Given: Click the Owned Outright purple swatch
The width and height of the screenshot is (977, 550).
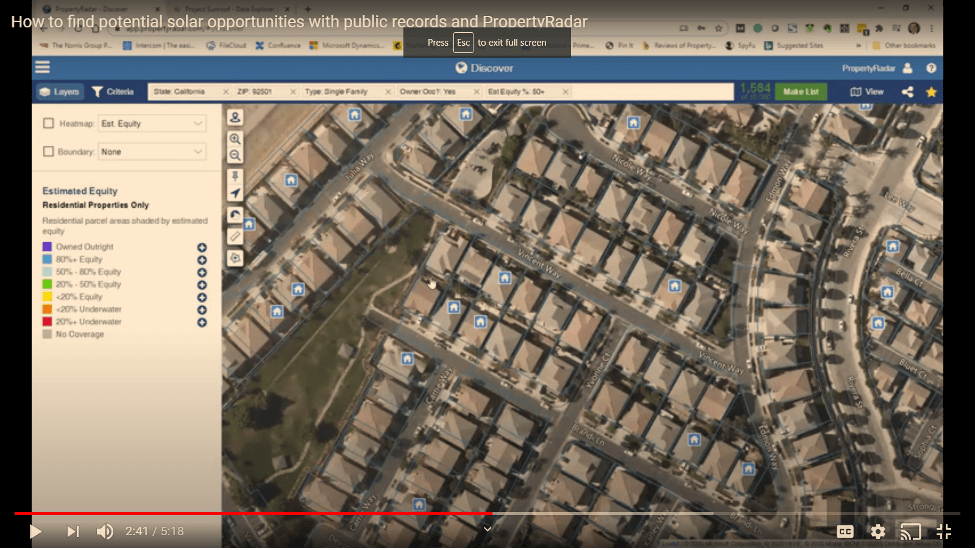Looking at the screenshot, I should tap(47, 247).
